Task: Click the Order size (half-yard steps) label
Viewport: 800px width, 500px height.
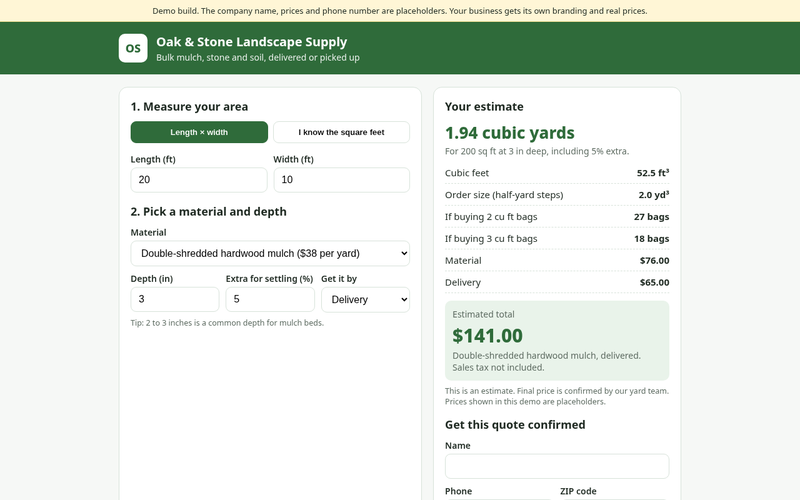Action: pyautogui.click(x=504, y=195)
